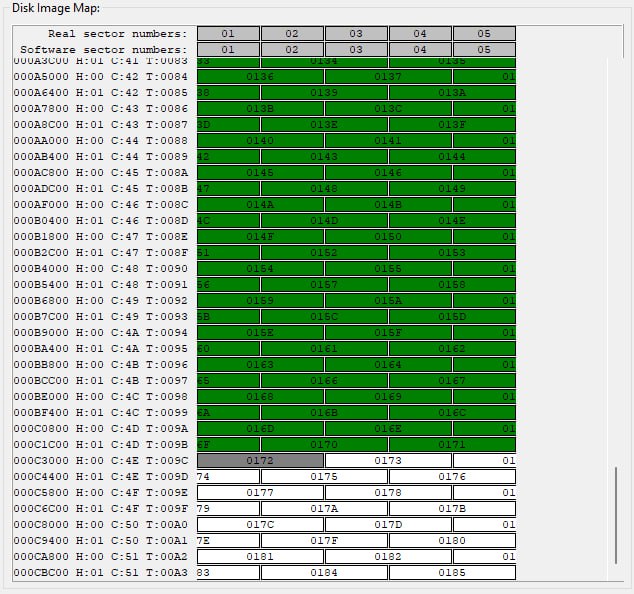Click green sector block 0136
634x594 pixels.
(260, 77)
